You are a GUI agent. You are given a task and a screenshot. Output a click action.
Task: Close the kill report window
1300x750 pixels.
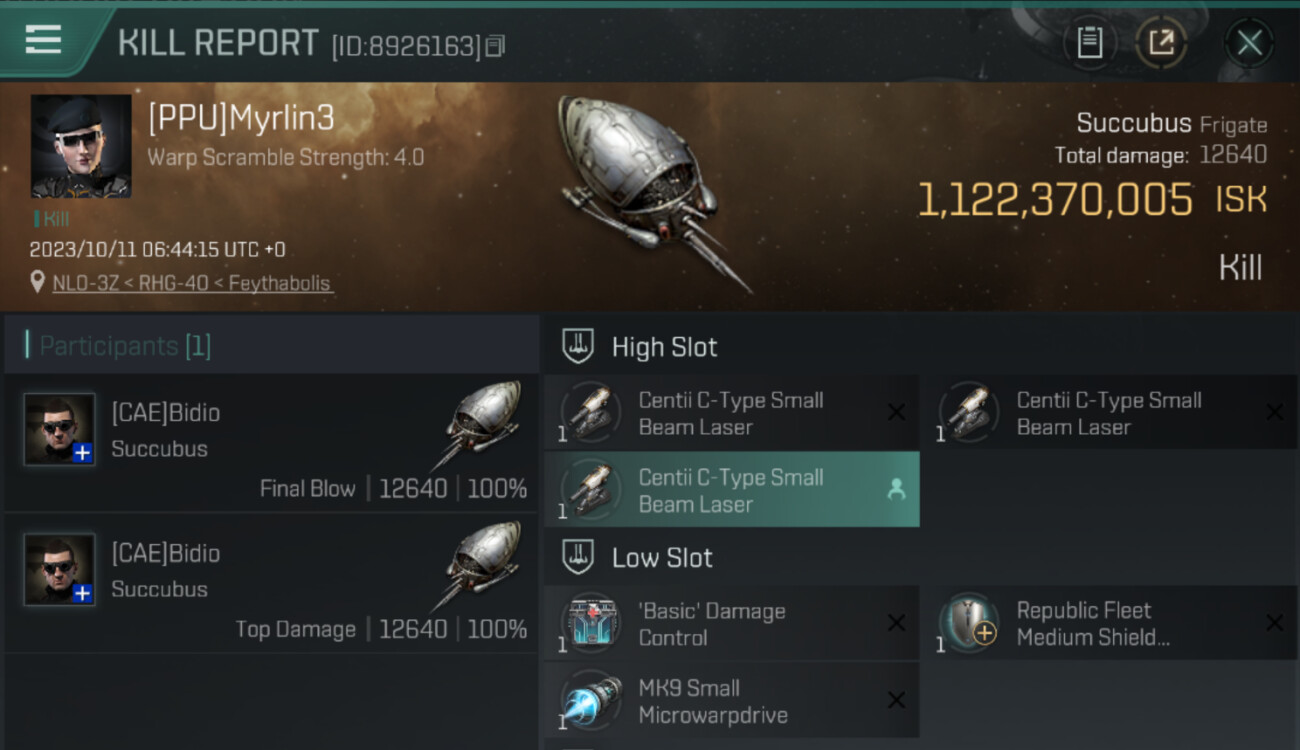(1249, 43)
